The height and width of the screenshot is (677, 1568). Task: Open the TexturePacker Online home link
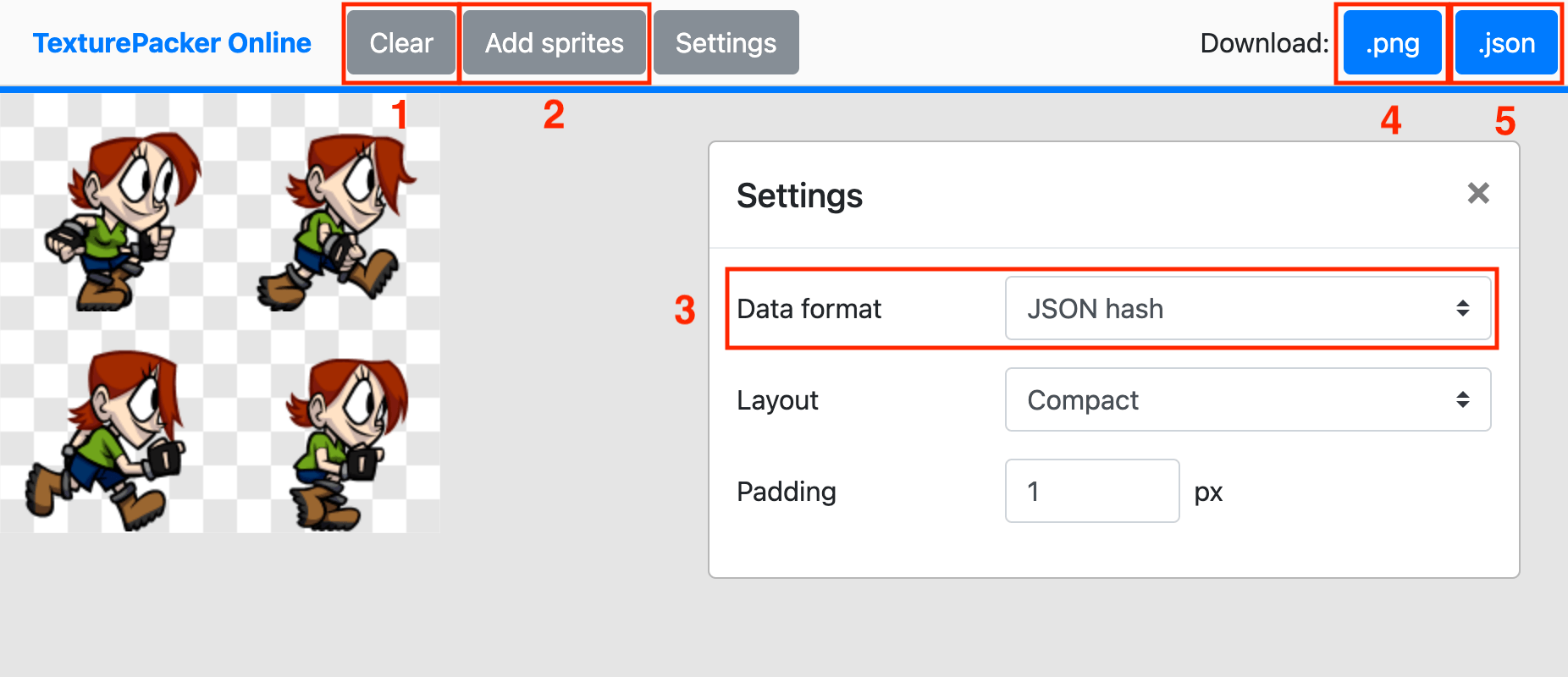pos(172,43)
